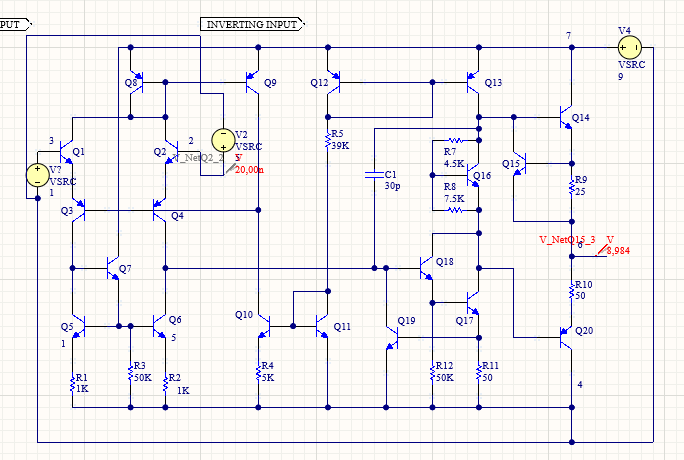Select capacitor C1 30p
This screenshot has height=460, width=684.
point(374,175)
